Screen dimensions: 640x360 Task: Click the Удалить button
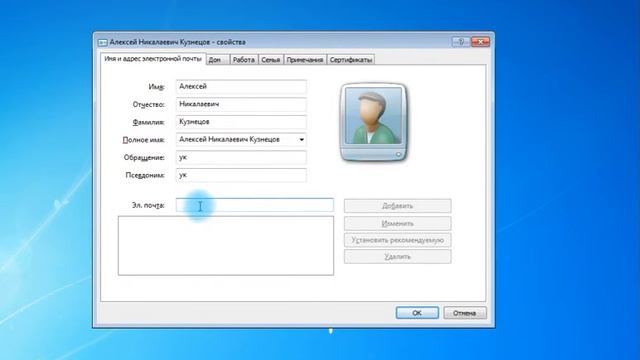[398, 257]
